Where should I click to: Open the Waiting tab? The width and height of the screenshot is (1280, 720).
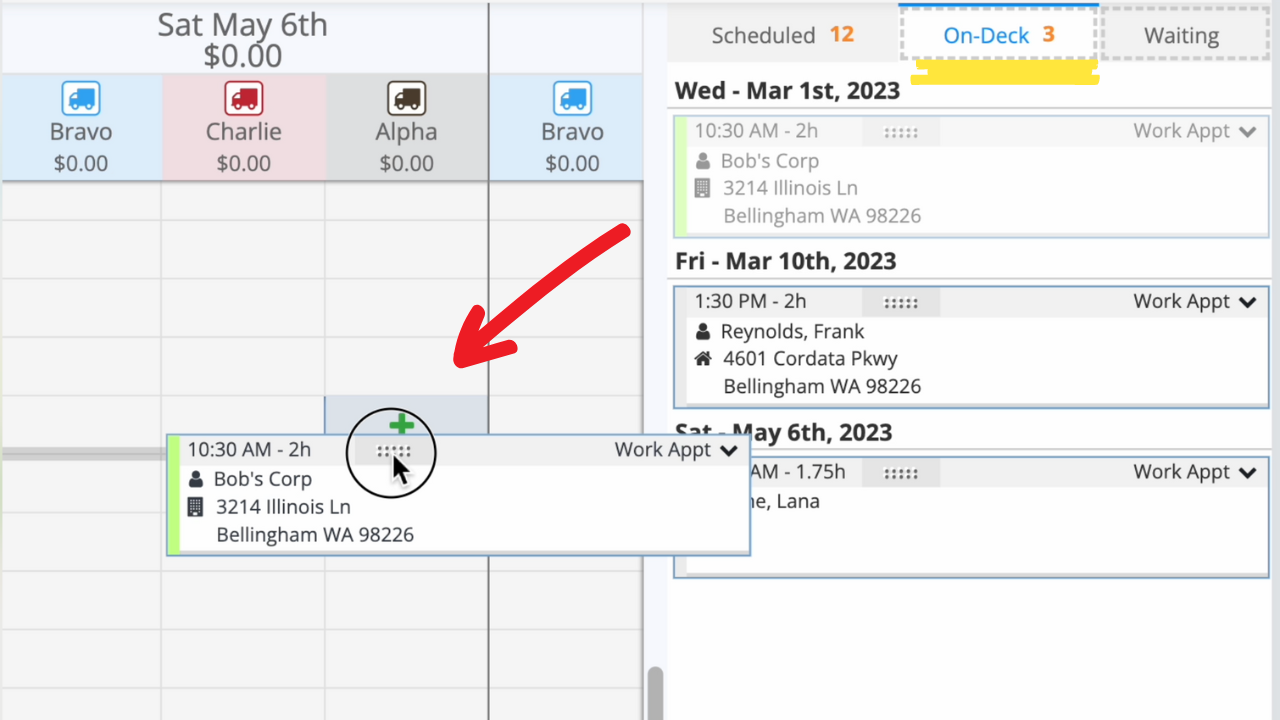(x=1181, y=36)
